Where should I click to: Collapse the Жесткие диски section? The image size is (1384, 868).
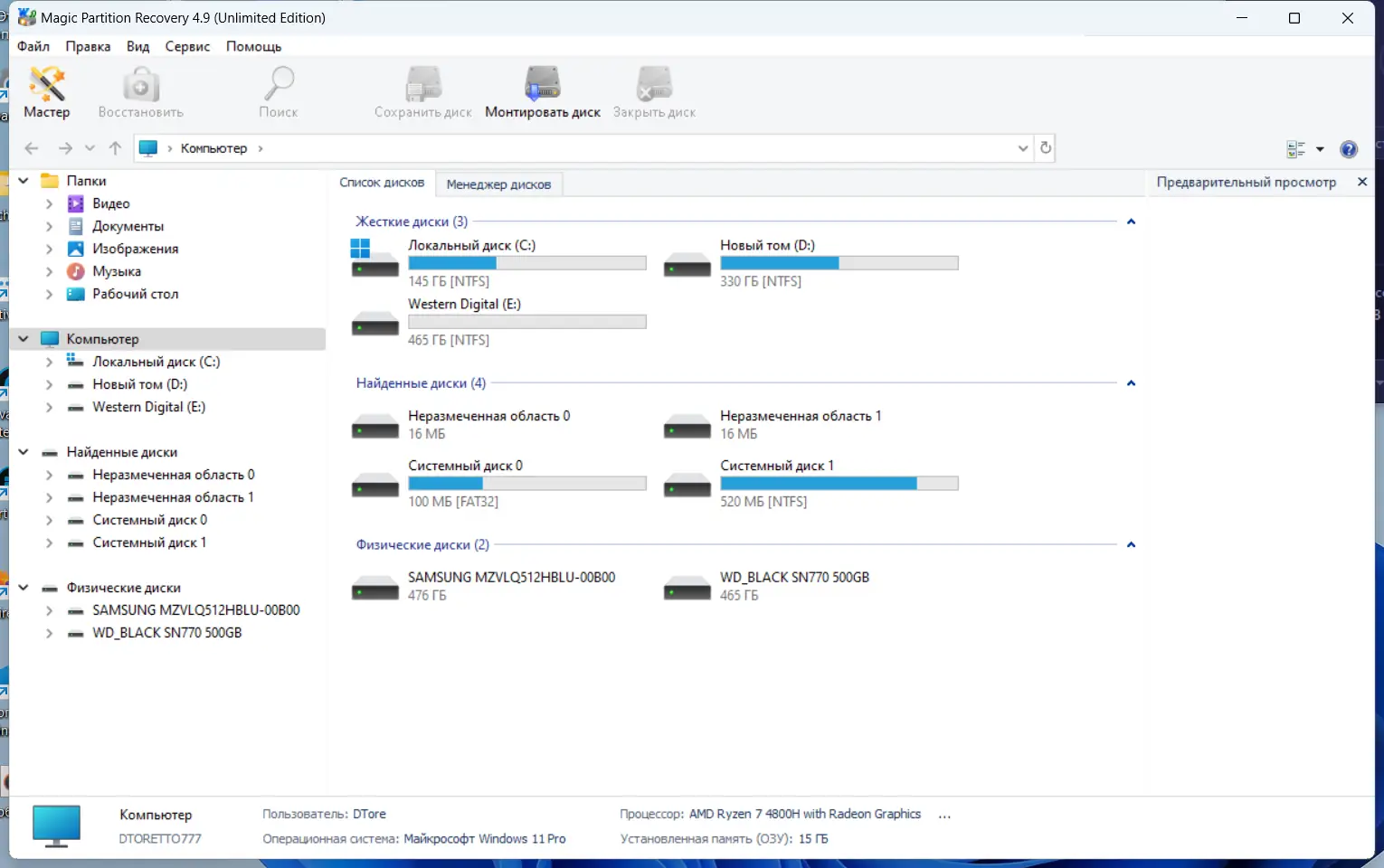point(1131,221)
